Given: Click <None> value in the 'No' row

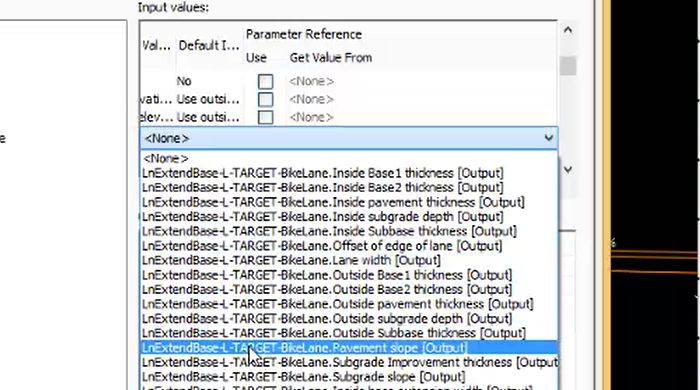Looking at the screenshot, I should (x=311, y=81).
